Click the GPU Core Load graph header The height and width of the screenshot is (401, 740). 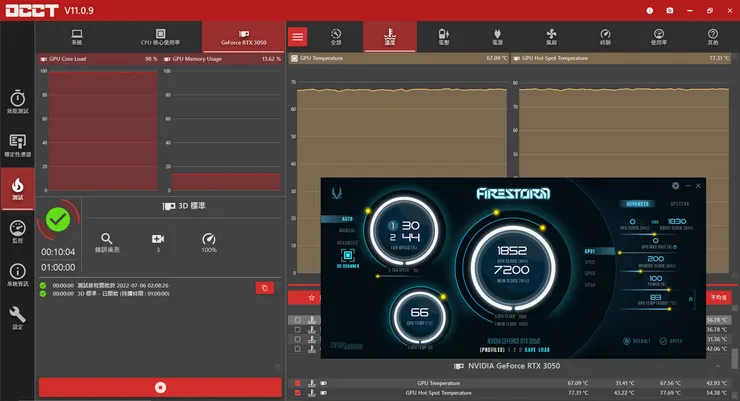(99, 59)
